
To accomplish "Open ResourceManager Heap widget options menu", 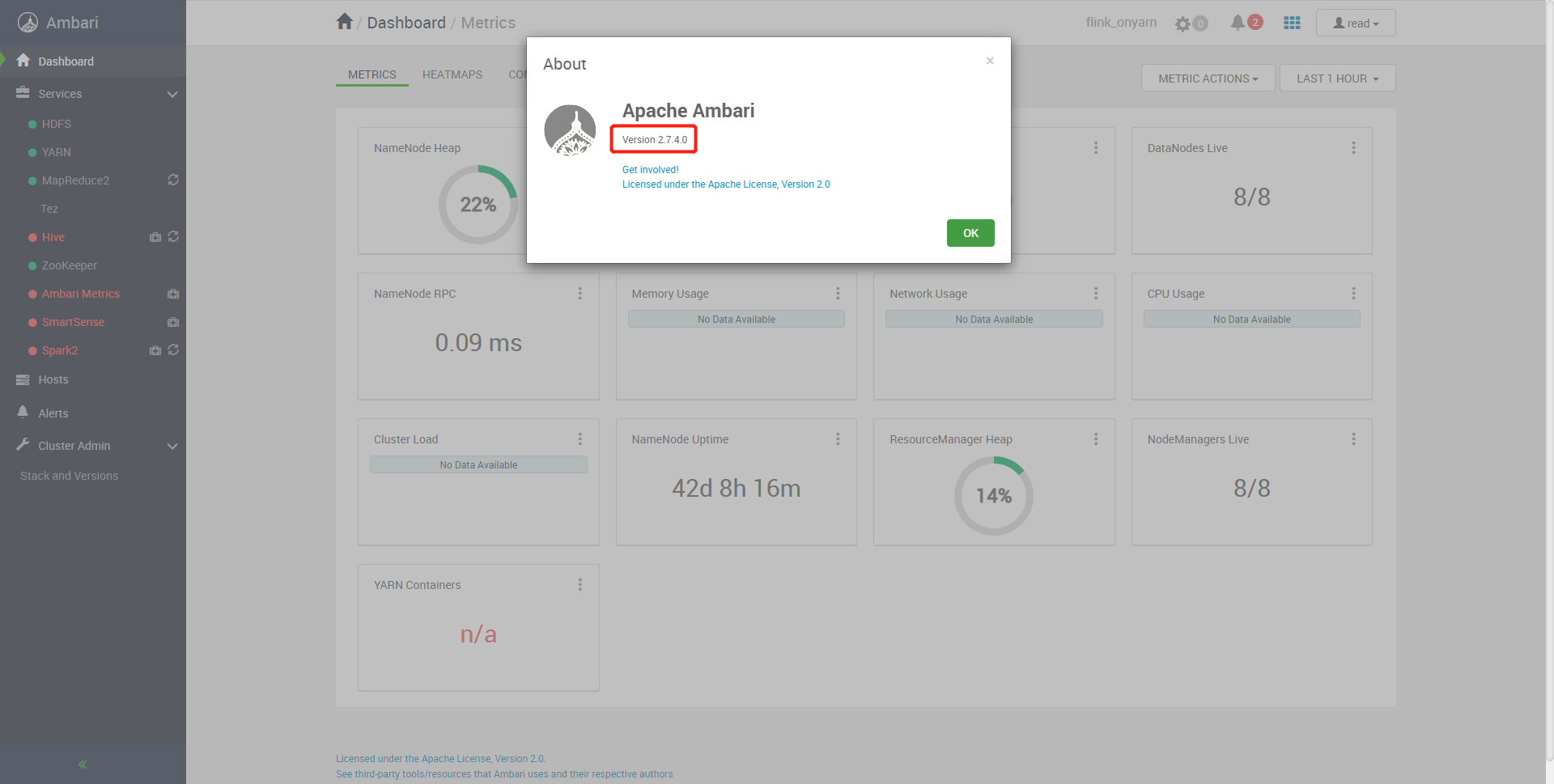I will point(1096,439).
